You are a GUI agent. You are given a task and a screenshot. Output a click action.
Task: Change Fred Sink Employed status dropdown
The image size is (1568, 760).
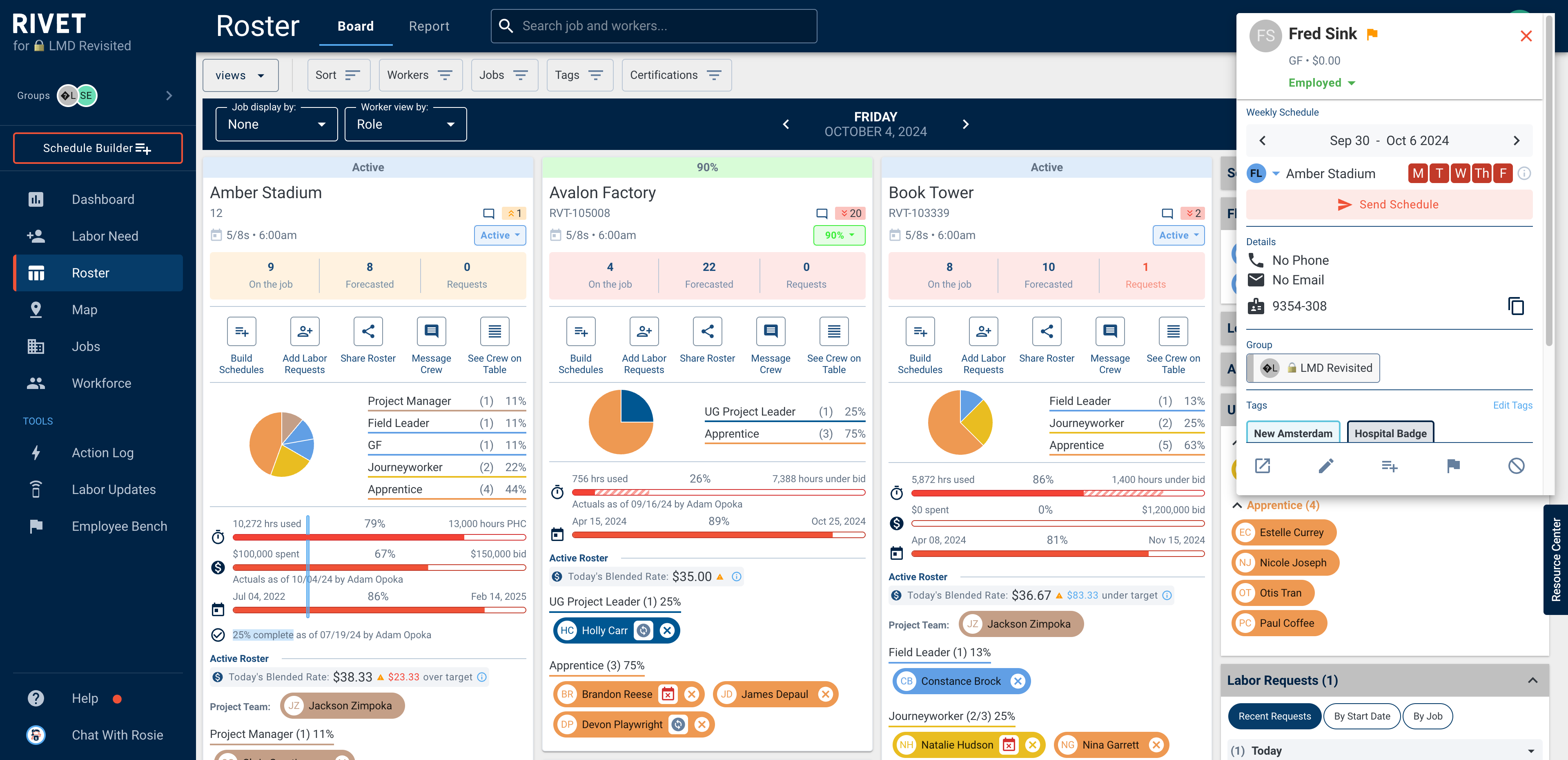click(x=1321, y=83)
